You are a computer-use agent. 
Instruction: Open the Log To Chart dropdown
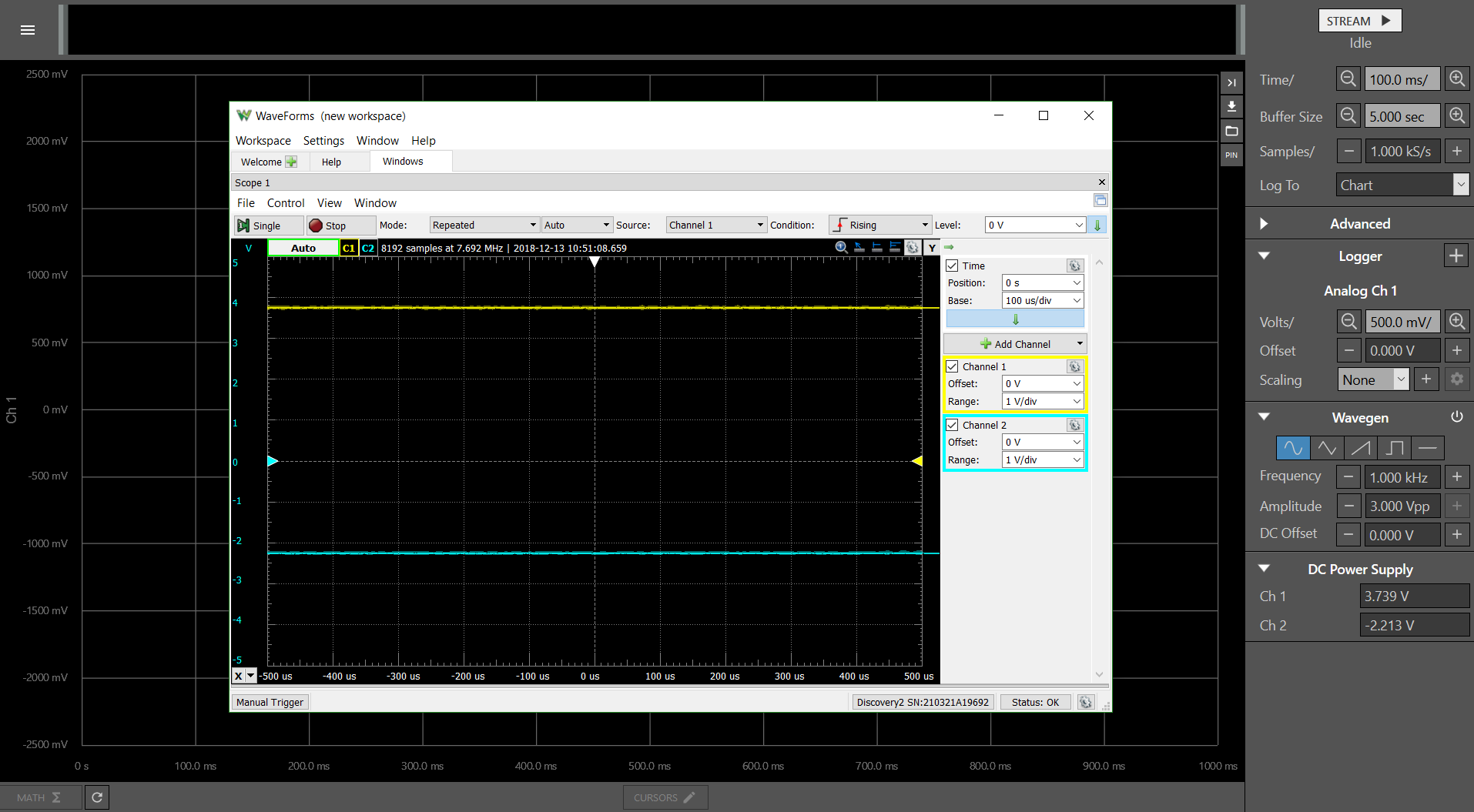[1402, 185]
